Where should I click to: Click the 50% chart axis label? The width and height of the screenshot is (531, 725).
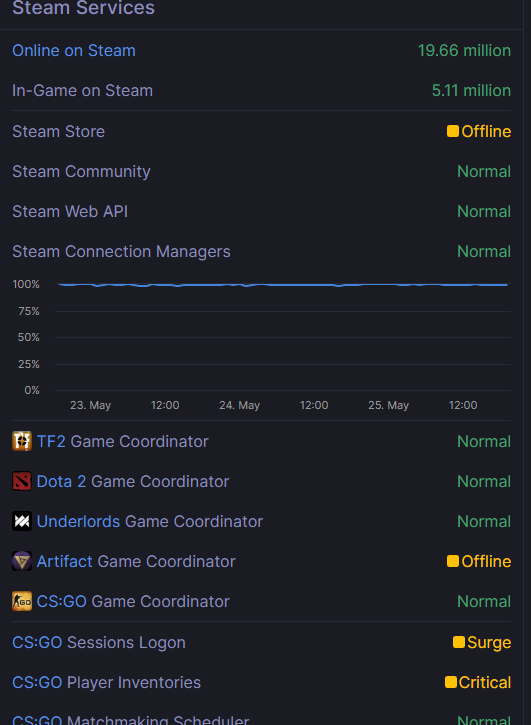29,337
